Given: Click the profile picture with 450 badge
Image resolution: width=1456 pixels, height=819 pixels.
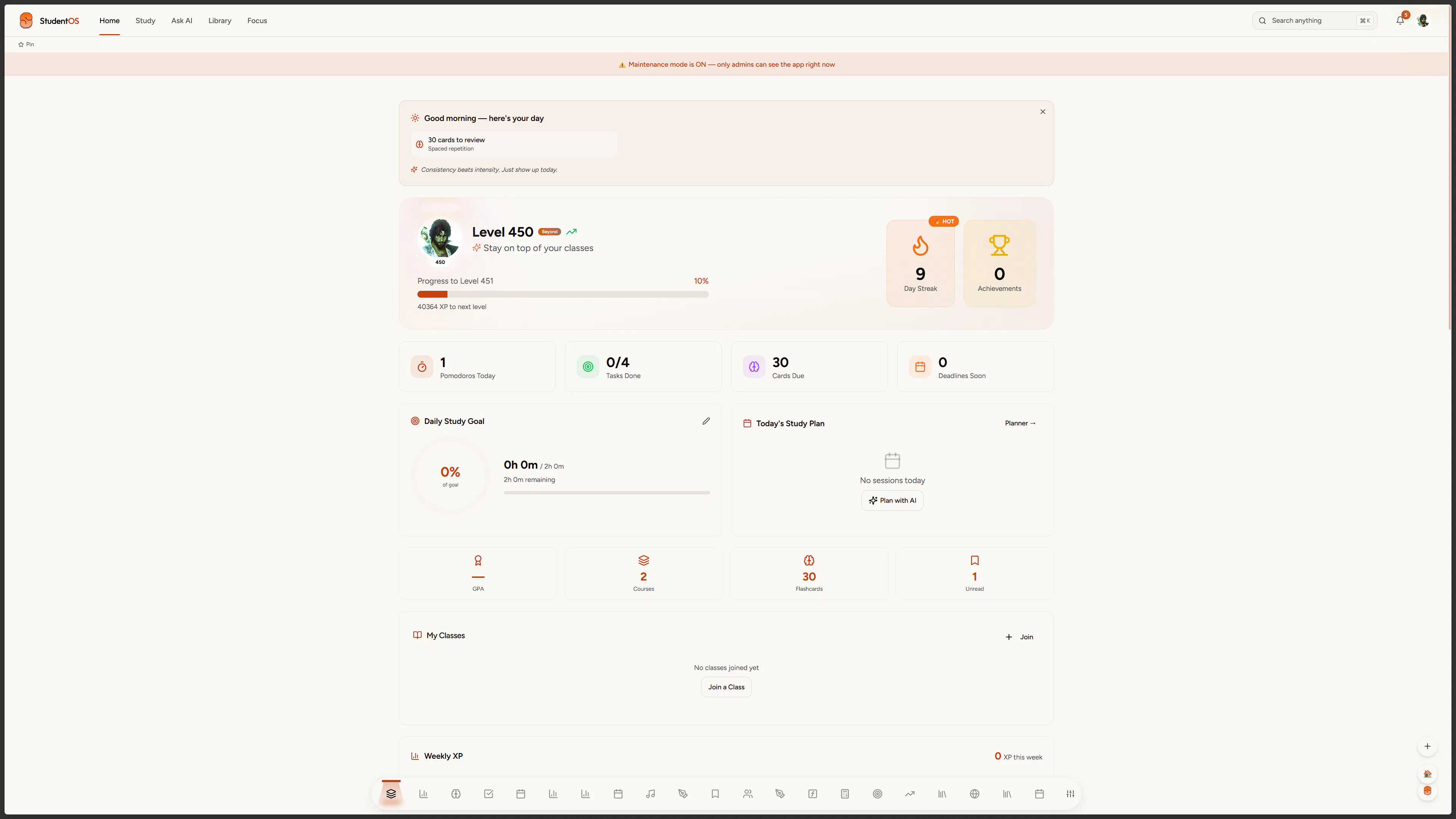Looking at the screenshot, I should pyautogui.click(x=440, y=239).
